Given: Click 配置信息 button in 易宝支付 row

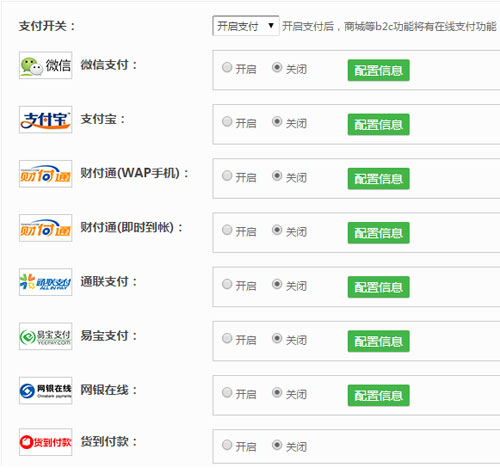Looking at the screenshot, I should (378, 341).
